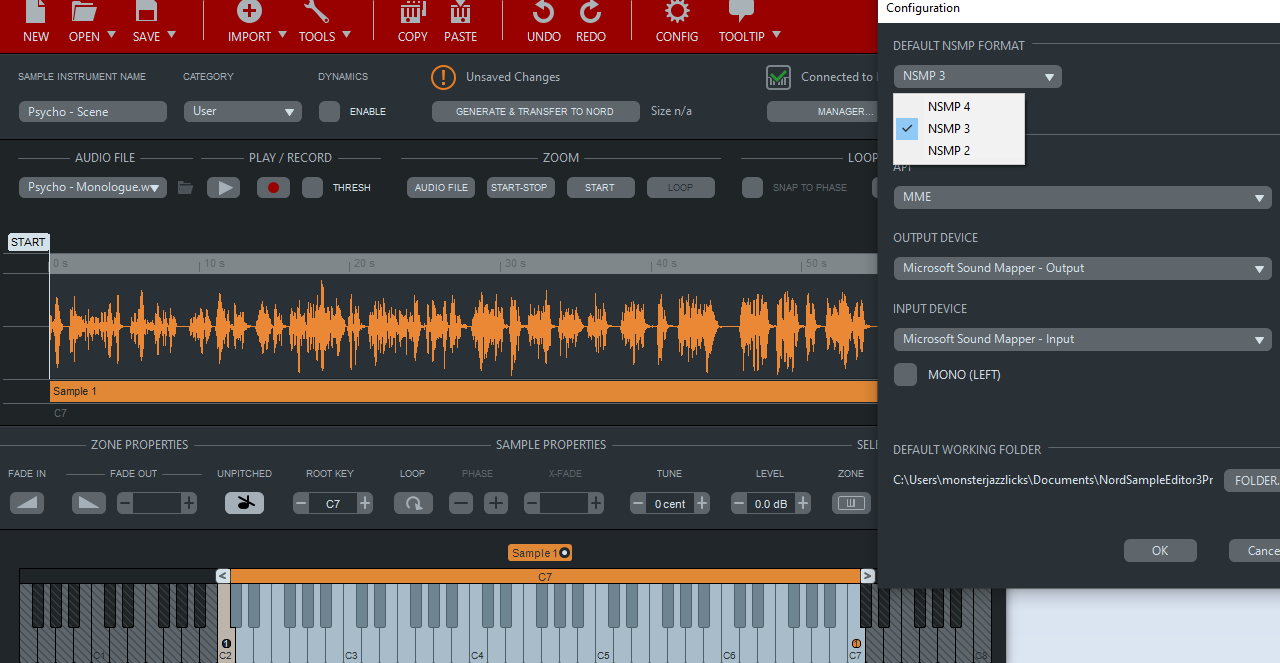Open the API MME dropdown
Screen dimensions: 1280x663
[1082, 197]
